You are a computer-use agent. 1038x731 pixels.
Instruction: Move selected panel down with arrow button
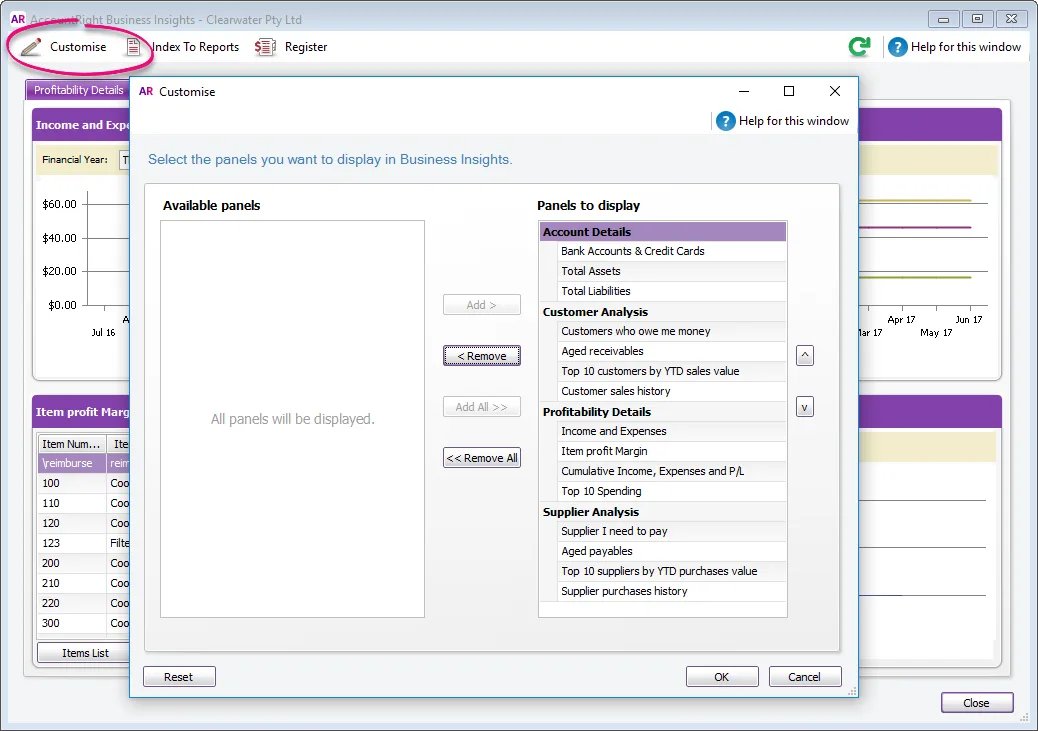coord(804,407)
